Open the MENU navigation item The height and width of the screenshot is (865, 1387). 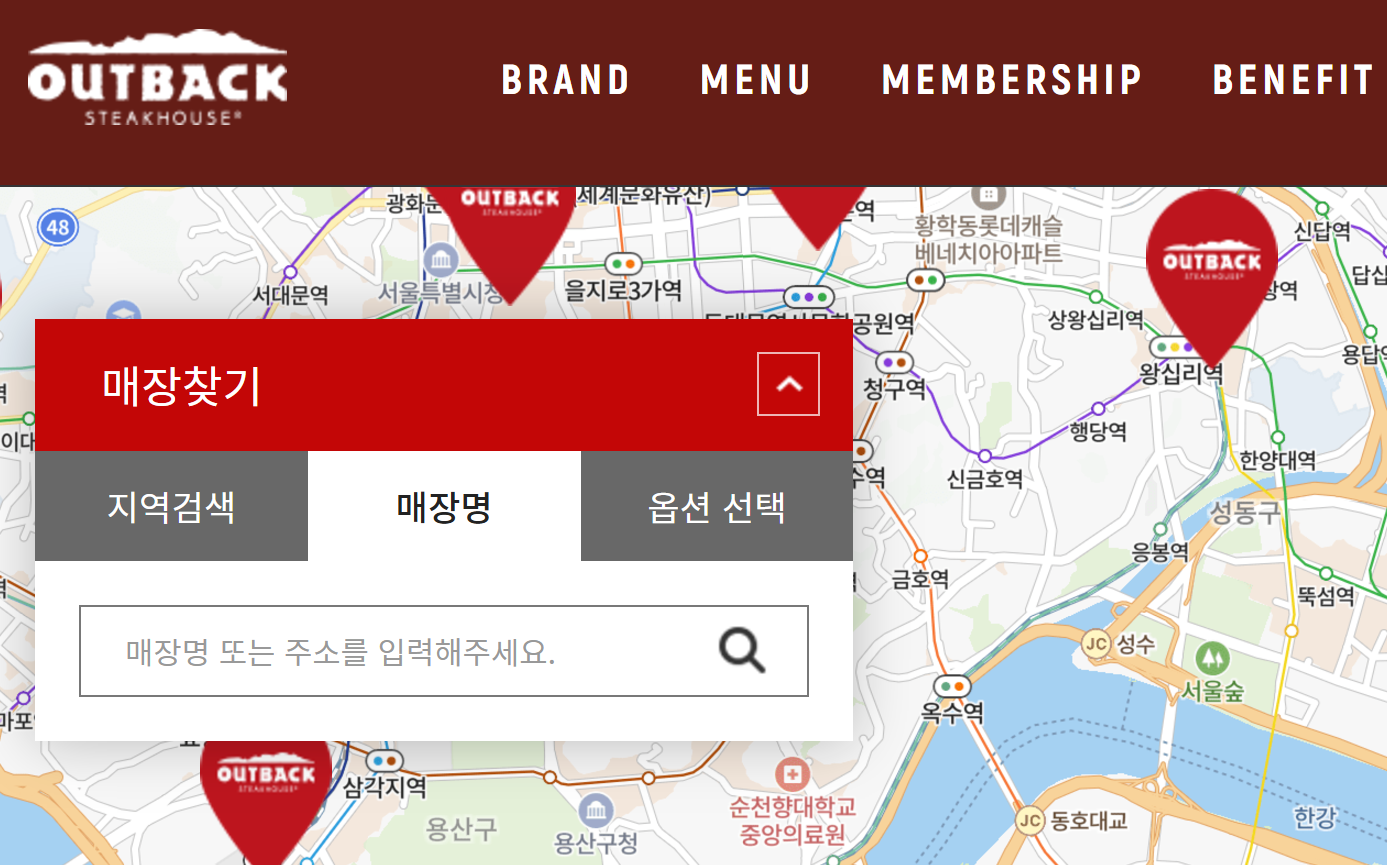(756, 80)
